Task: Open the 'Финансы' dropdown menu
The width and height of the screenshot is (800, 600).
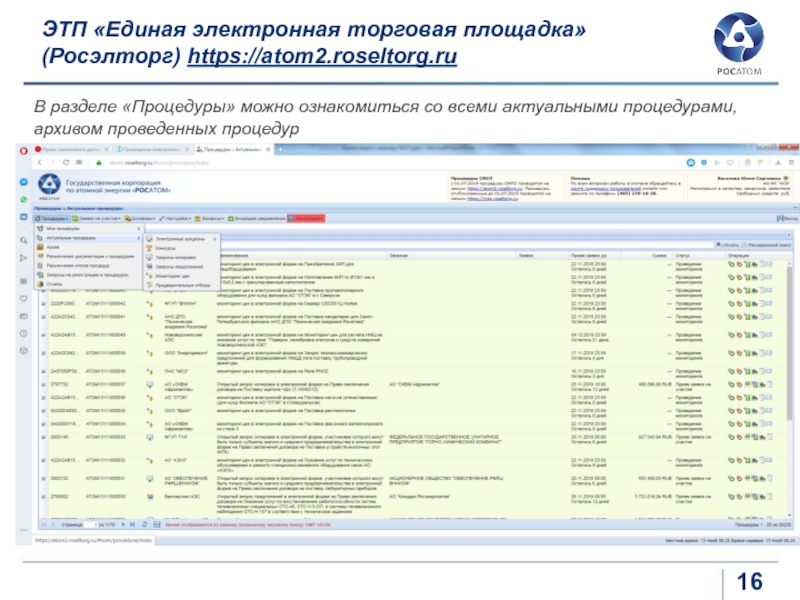Action: (210, 218)
